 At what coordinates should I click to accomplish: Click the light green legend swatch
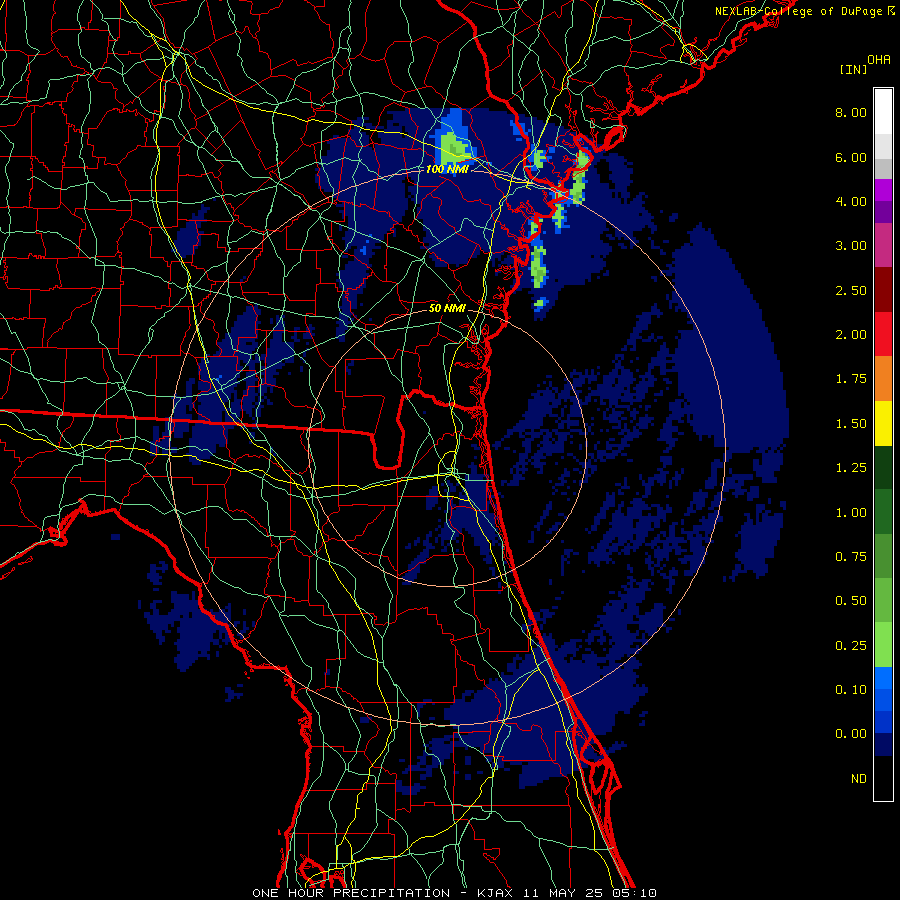pos(883,645)
